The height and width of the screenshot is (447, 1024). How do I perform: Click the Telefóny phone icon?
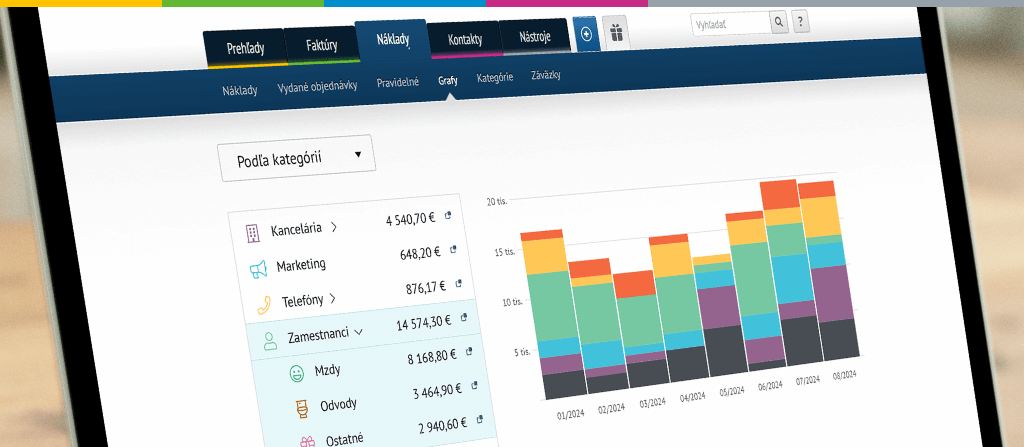click(x=264, y=305)
